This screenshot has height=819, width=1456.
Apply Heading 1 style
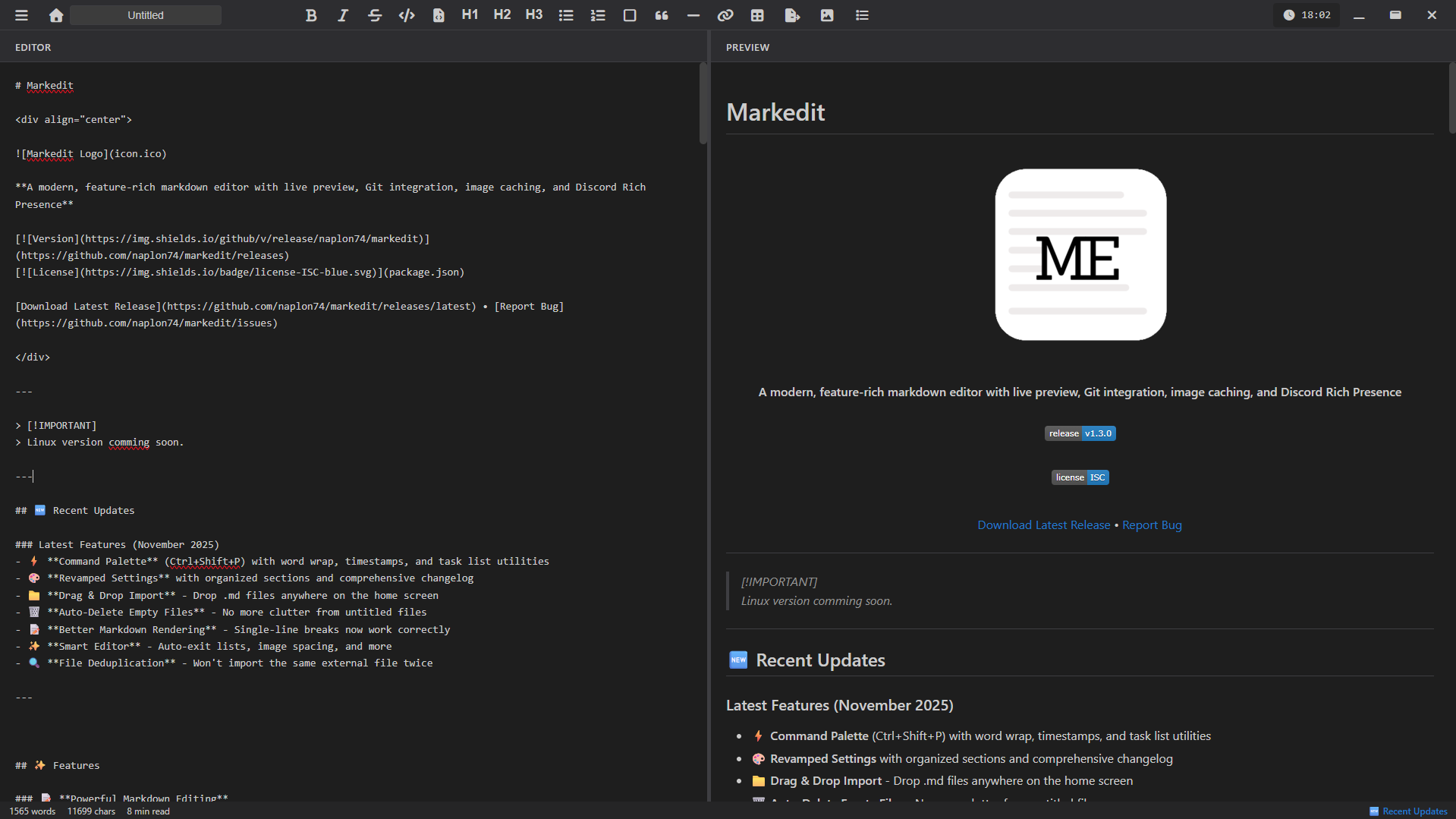click(x=469, y=14)
